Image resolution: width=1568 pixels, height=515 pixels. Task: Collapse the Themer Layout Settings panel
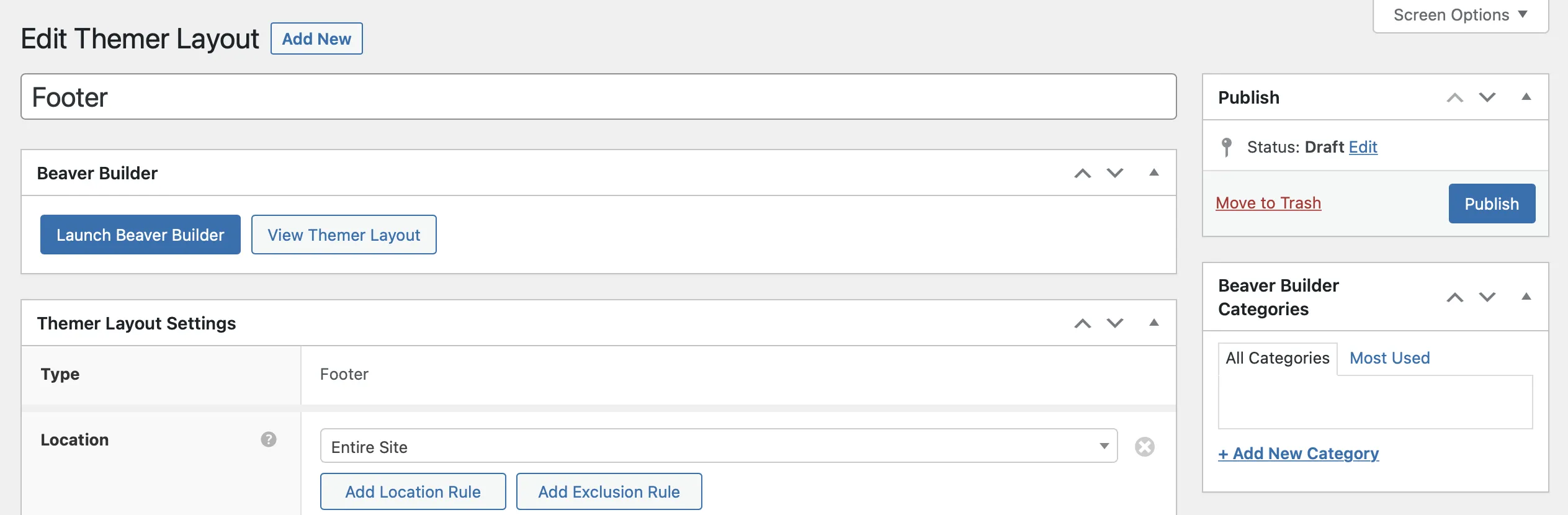point(1154,323)
